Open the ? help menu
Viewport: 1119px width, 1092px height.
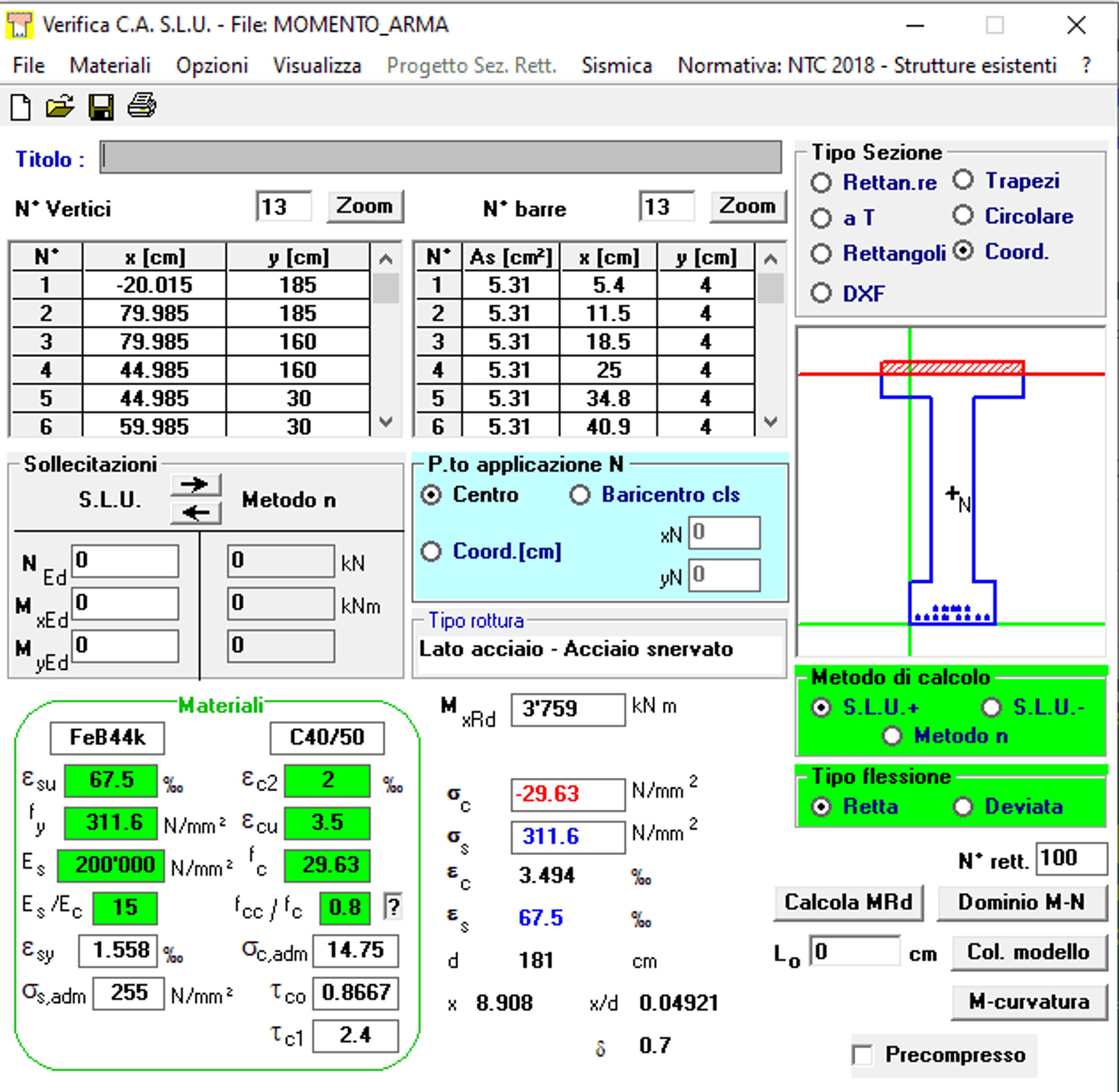coord(1086,66)
